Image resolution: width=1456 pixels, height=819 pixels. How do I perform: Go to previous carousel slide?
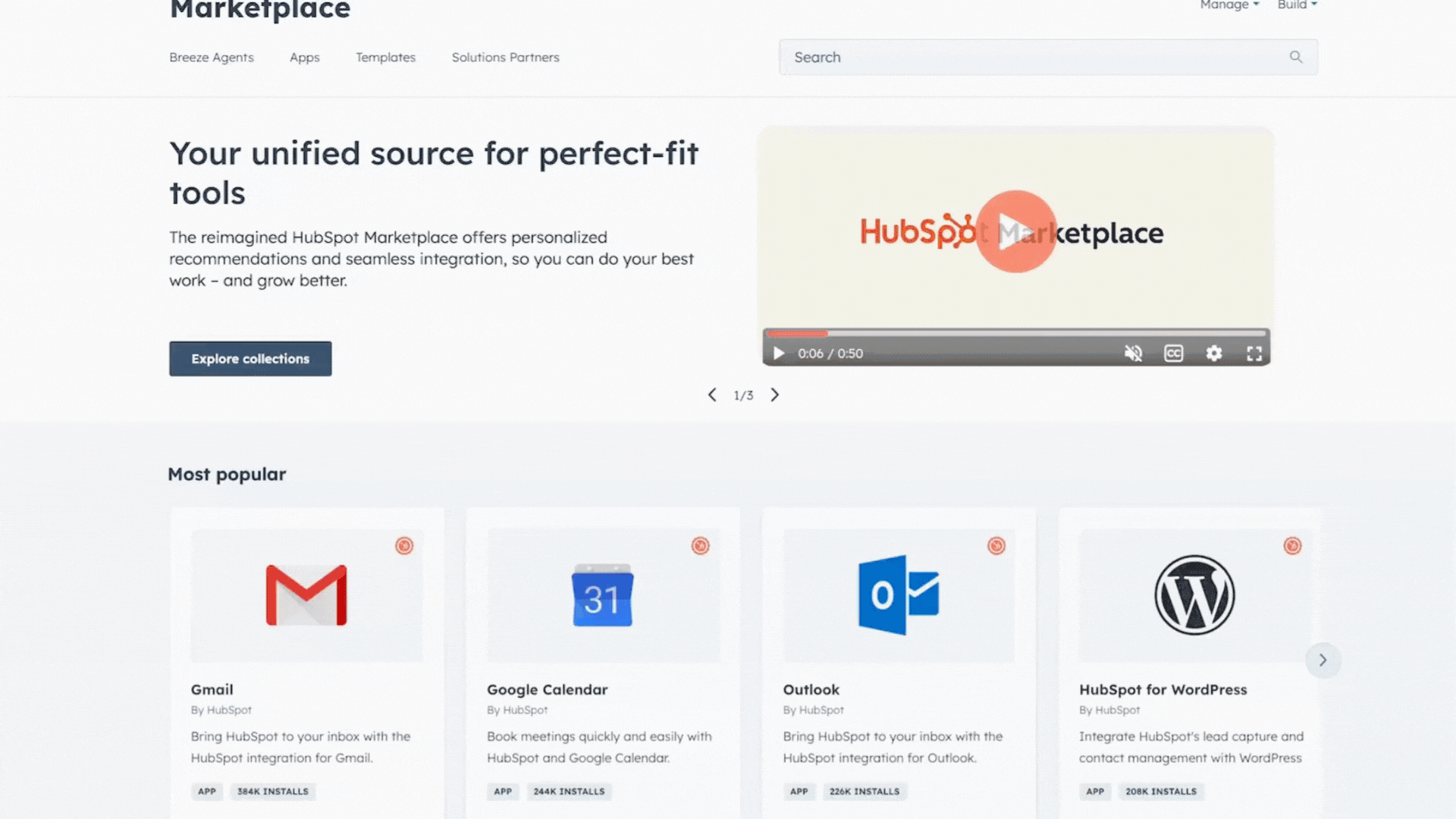click(712, 395)
